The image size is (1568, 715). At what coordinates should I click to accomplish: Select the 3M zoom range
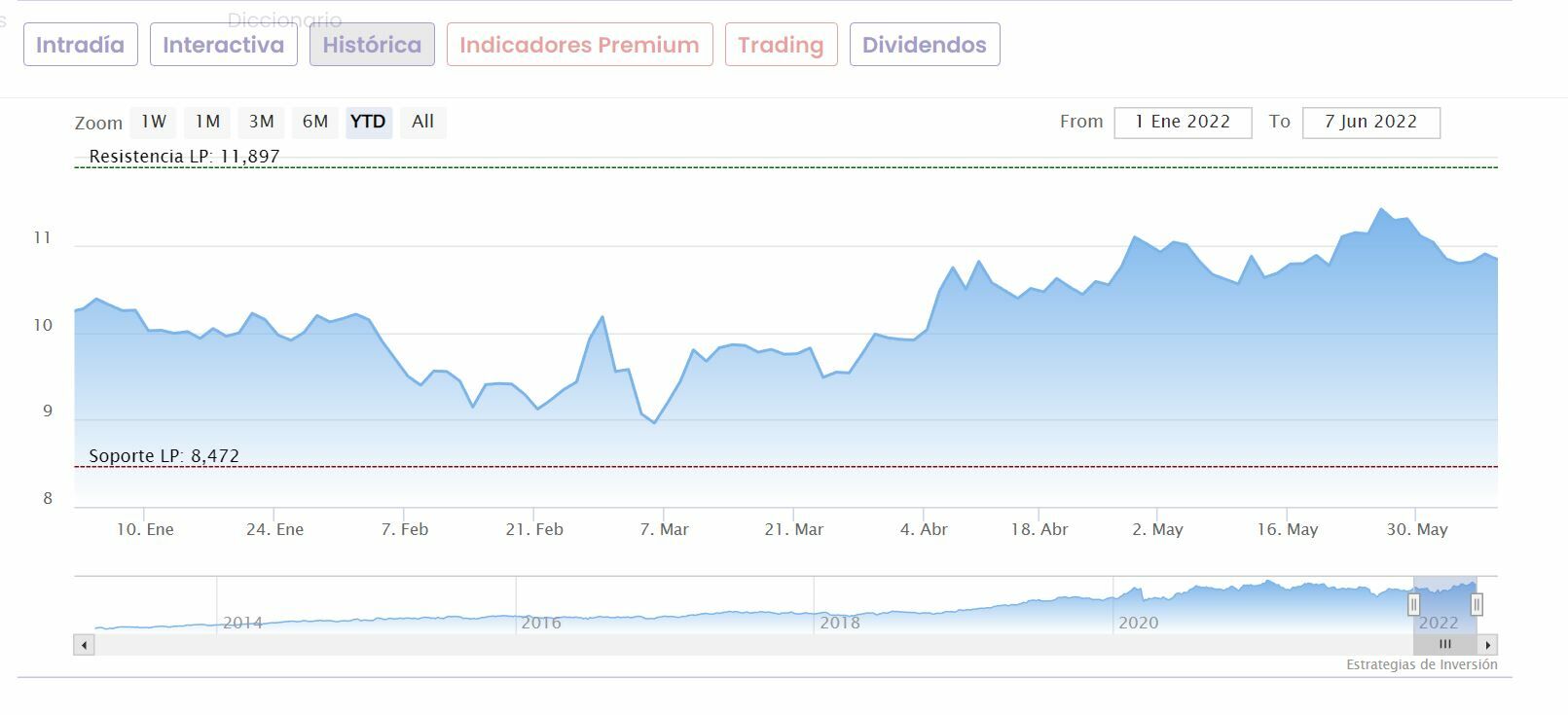coord(261,123)
